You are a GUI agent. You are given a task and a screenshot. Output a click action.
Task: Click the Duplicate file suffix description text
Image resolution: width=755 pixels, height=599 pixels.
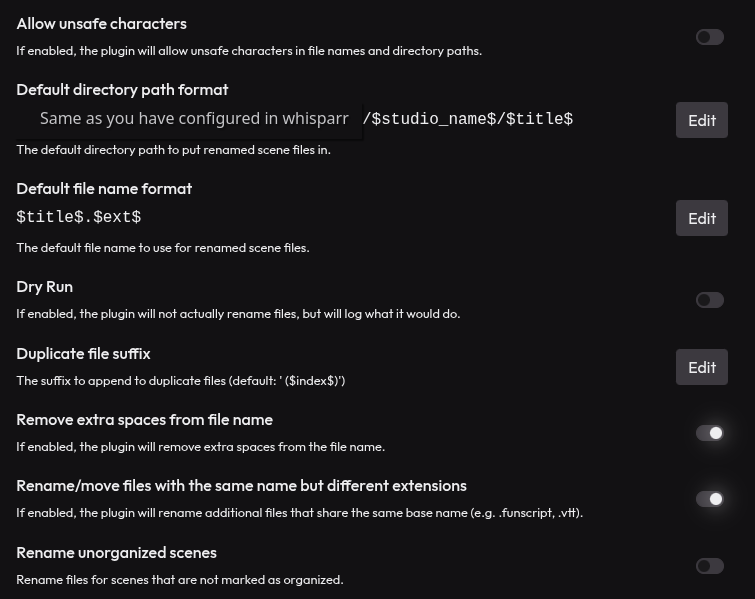180,380
